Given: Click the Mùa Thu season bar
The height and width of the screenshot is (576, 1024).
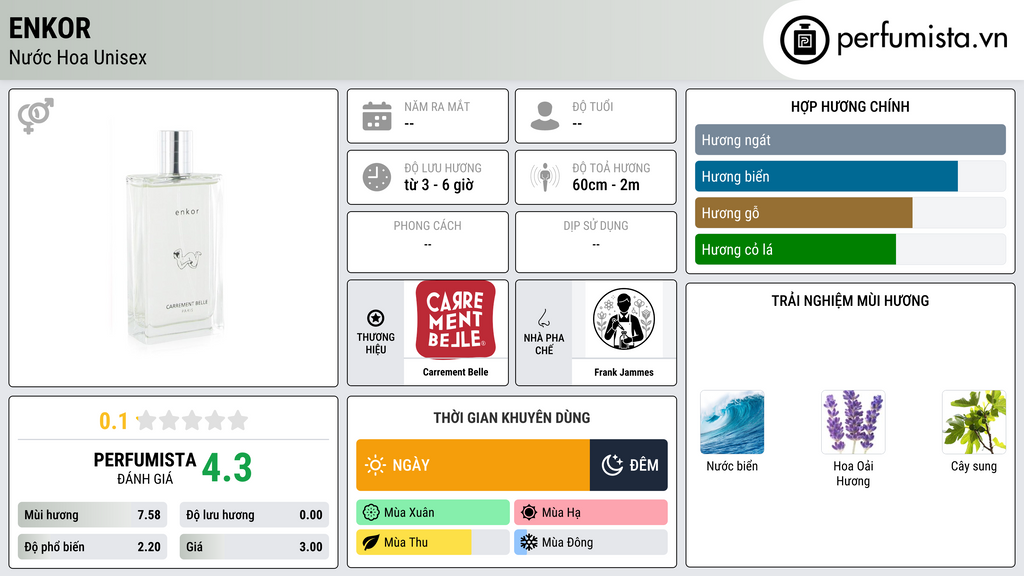Looking at the screenshot, I should (x=433, y=542).
